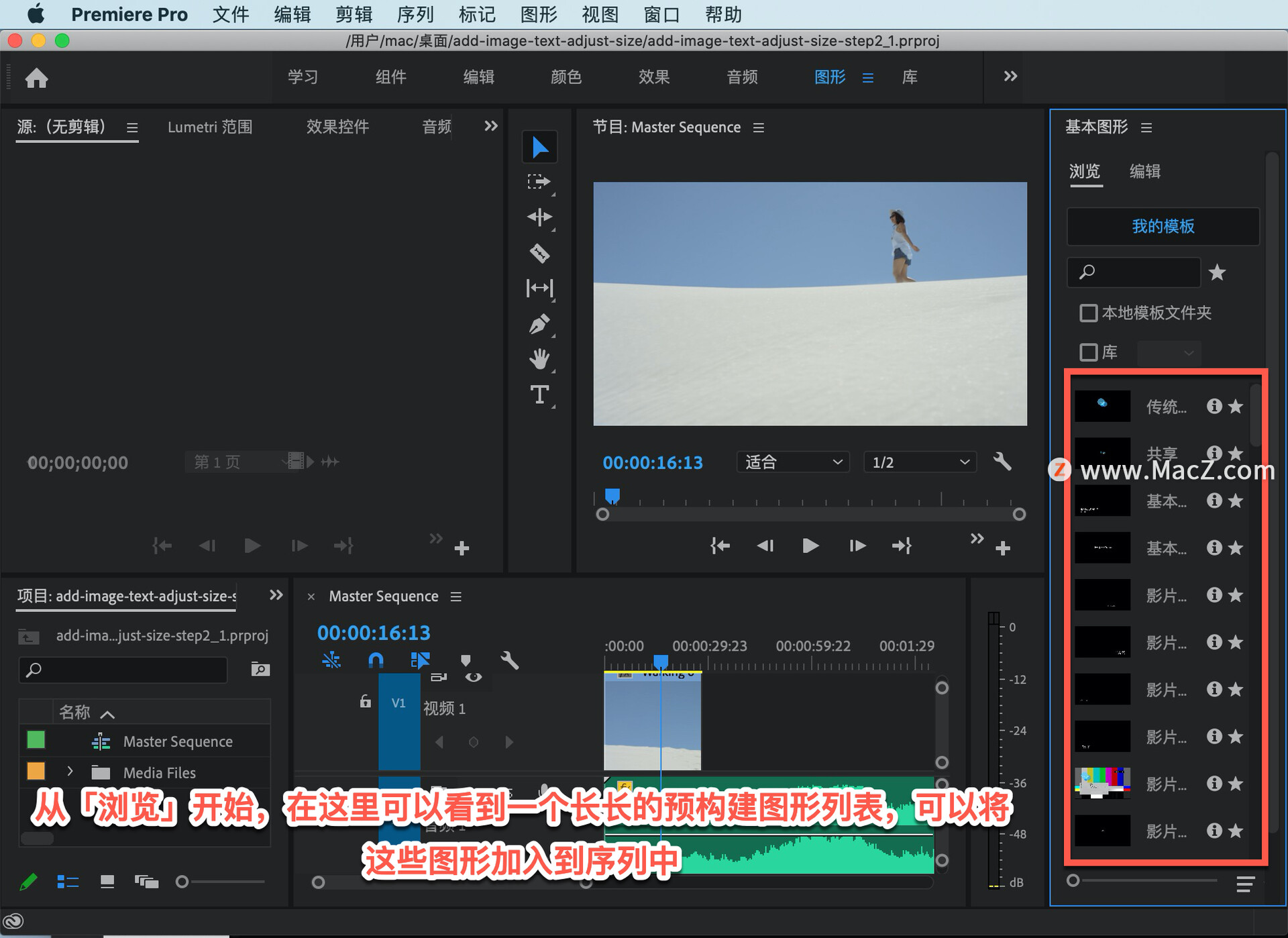
Task: Favorite the first 基本 template star
Action: [x=1236, y=501]
